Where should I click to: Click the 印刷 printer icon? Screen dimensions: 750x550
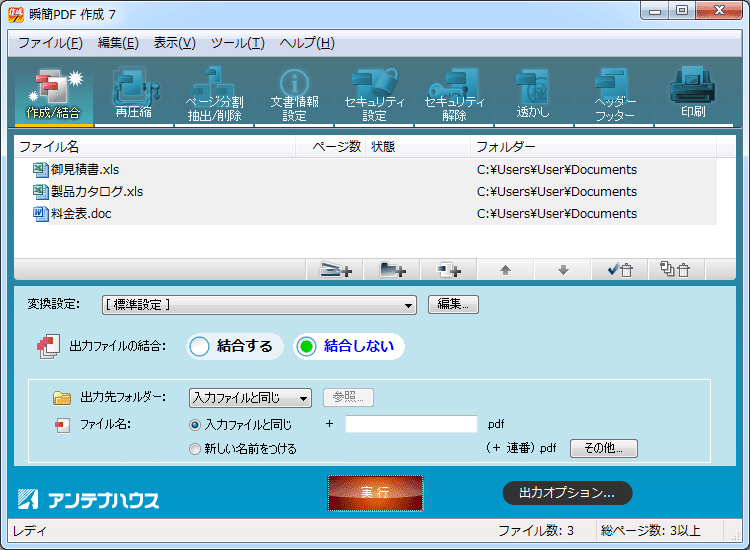[693, 94]
